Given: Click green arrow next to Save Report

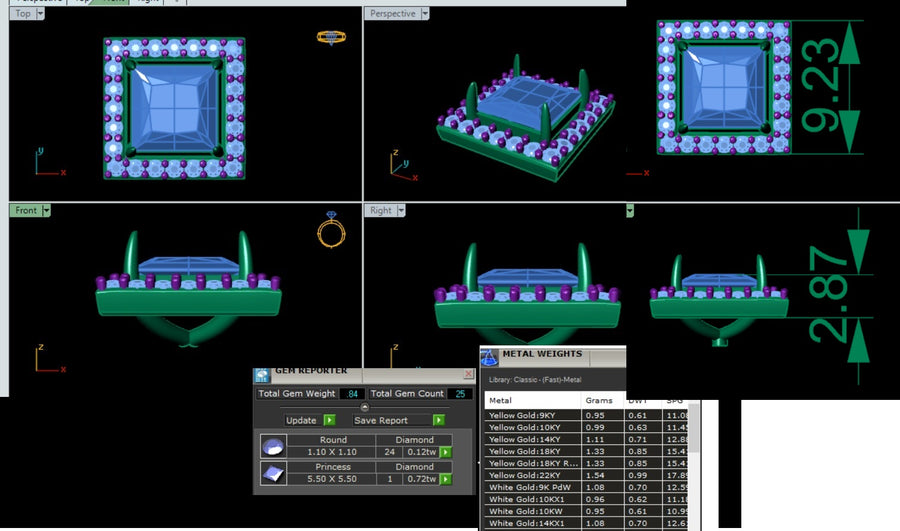Looking at the screenshot, I should (x=439, y=420).
